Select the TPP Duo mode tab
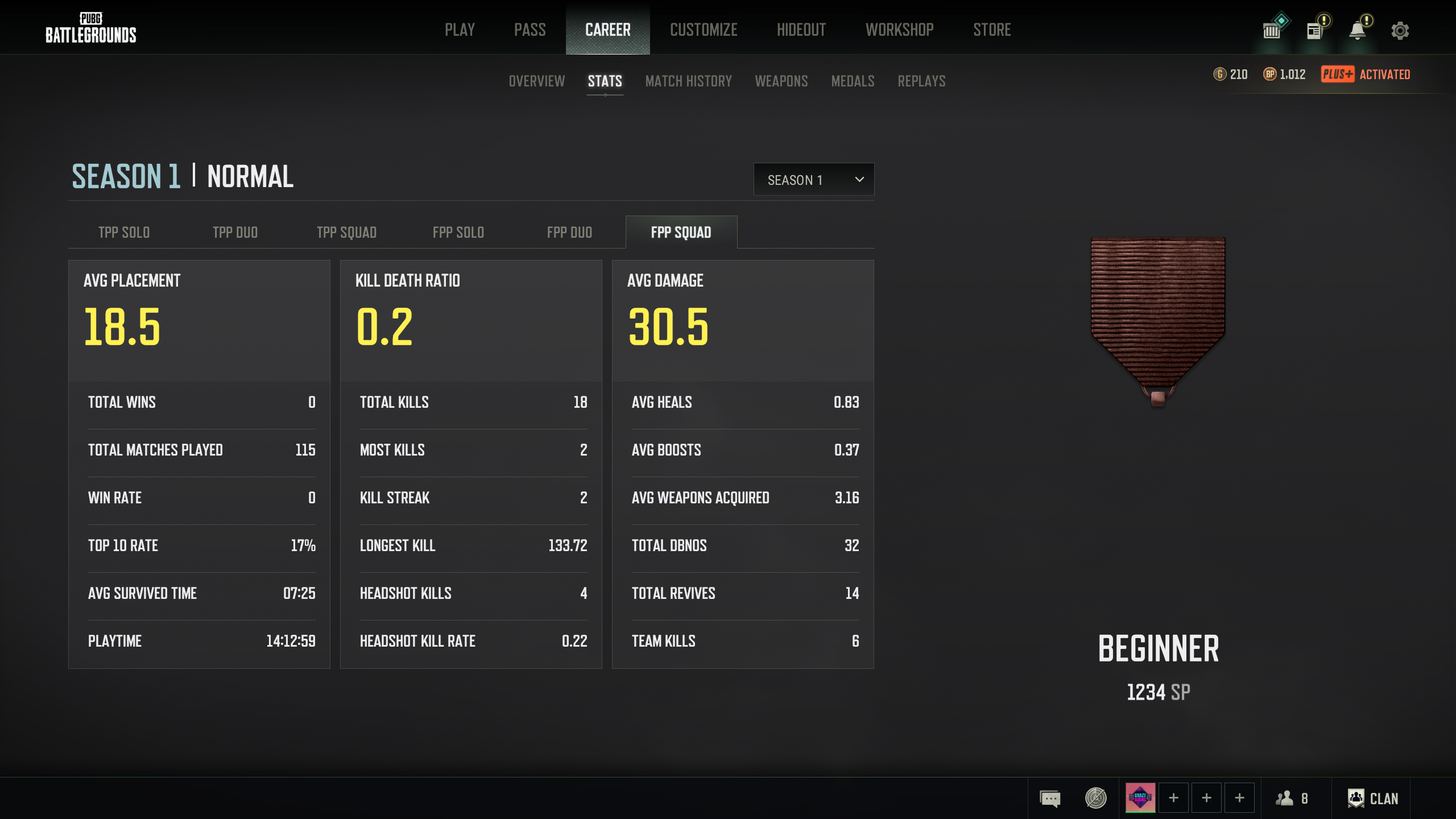1456x819 pixels. (x=235, y=232)
